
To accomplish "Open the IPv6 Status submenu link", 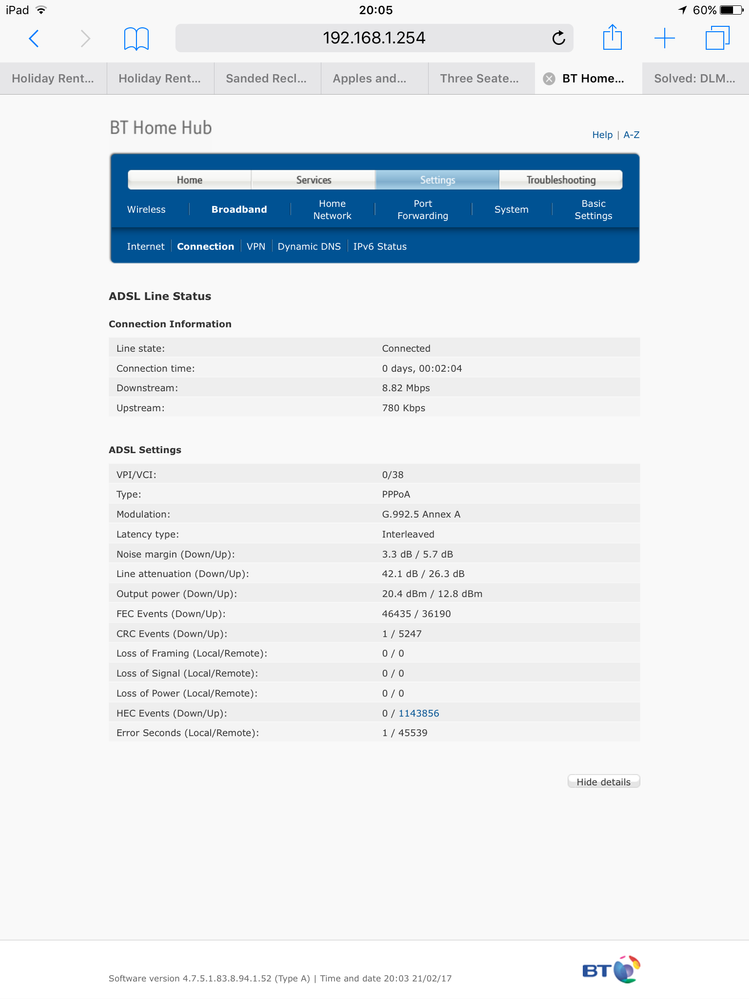I will click(380, 247).
